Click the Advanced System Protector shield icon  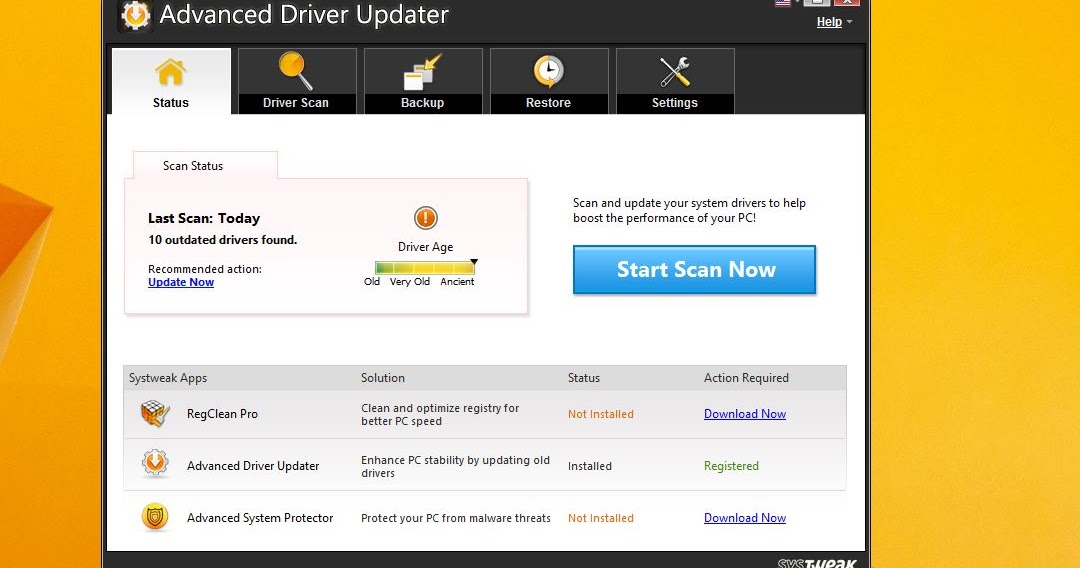pyautogui.click(x=155, y=517)
